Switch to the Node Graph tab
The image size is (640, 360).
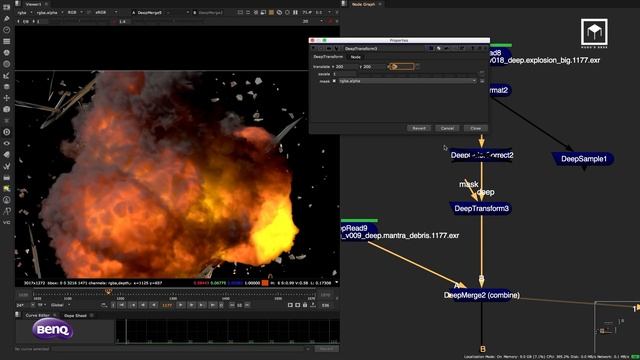[363, 4]
